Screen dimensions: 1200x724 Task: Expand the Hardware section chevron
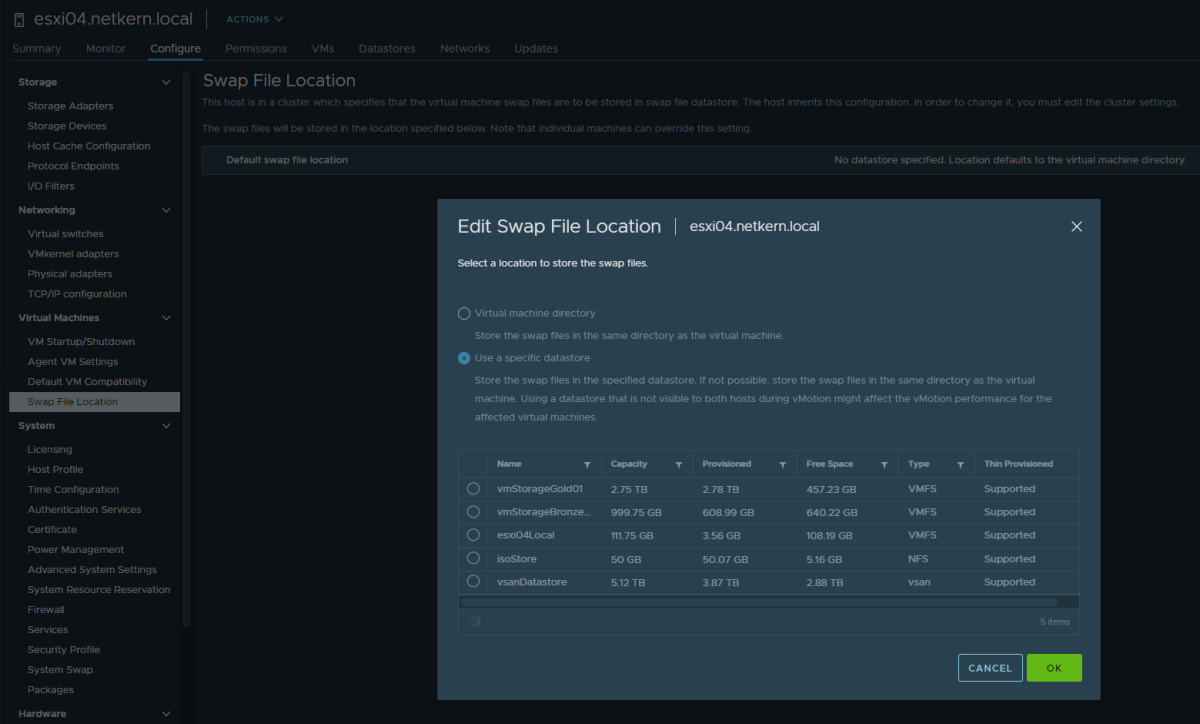[x=166, y=714]
